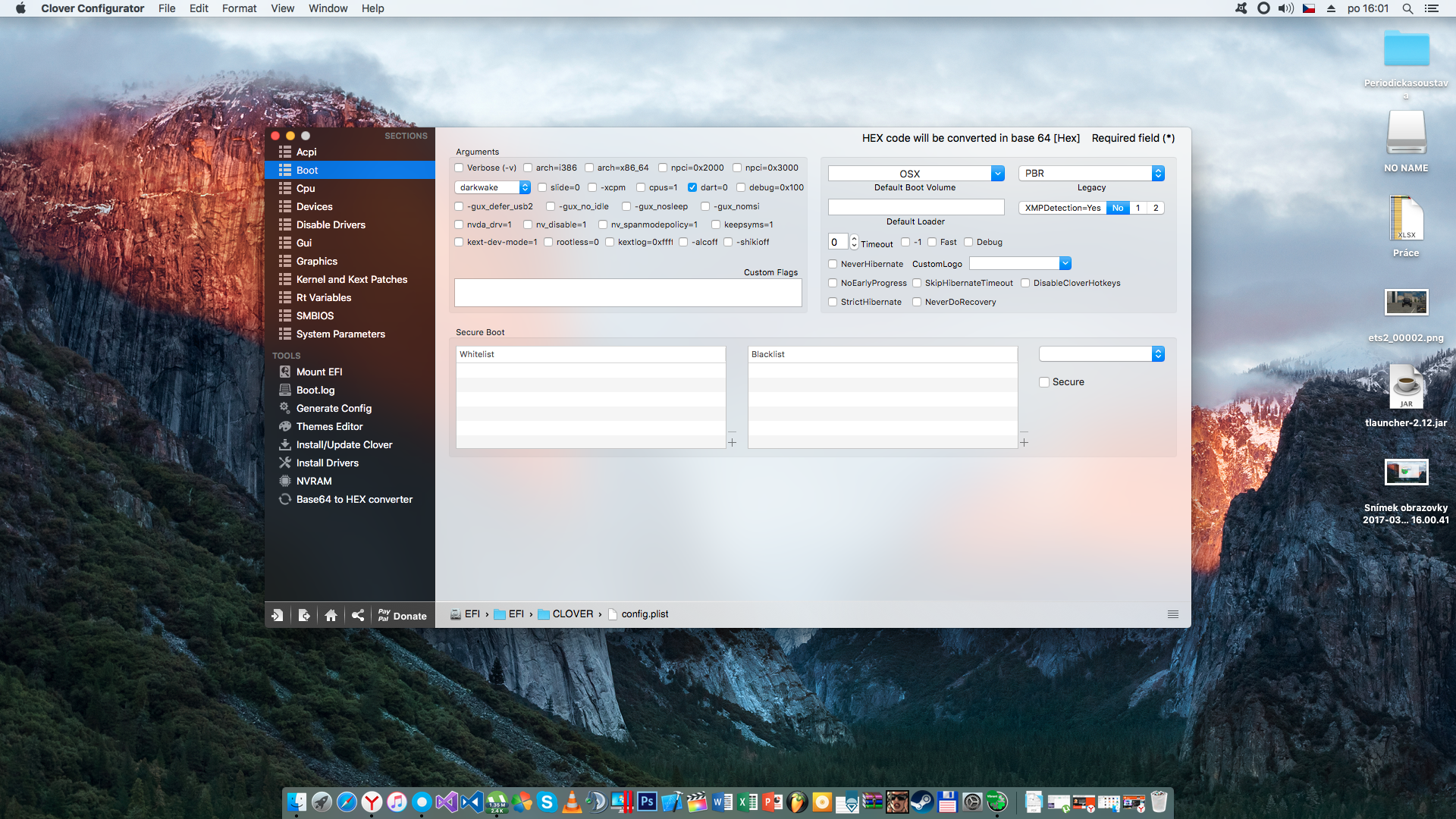The image size is (1456, 819).
Task: Open the Themes Editor tool
Action: 329,426
